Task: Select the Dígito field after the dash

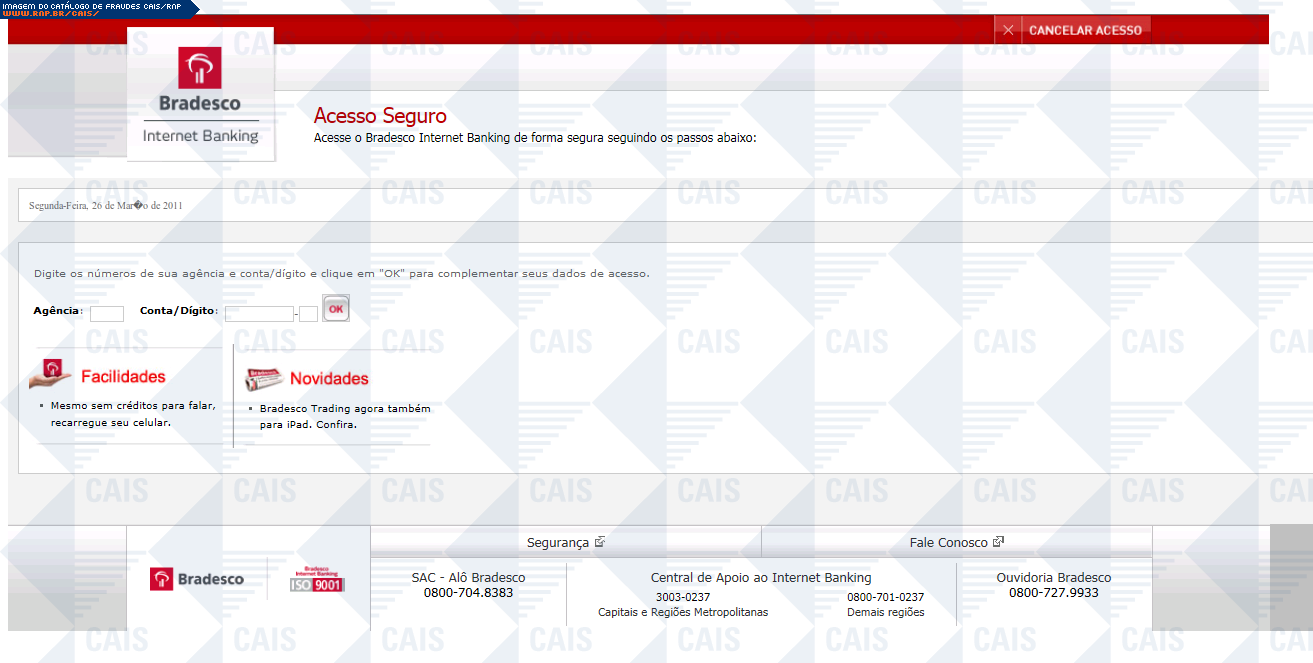Action: [x=309, y=313]
